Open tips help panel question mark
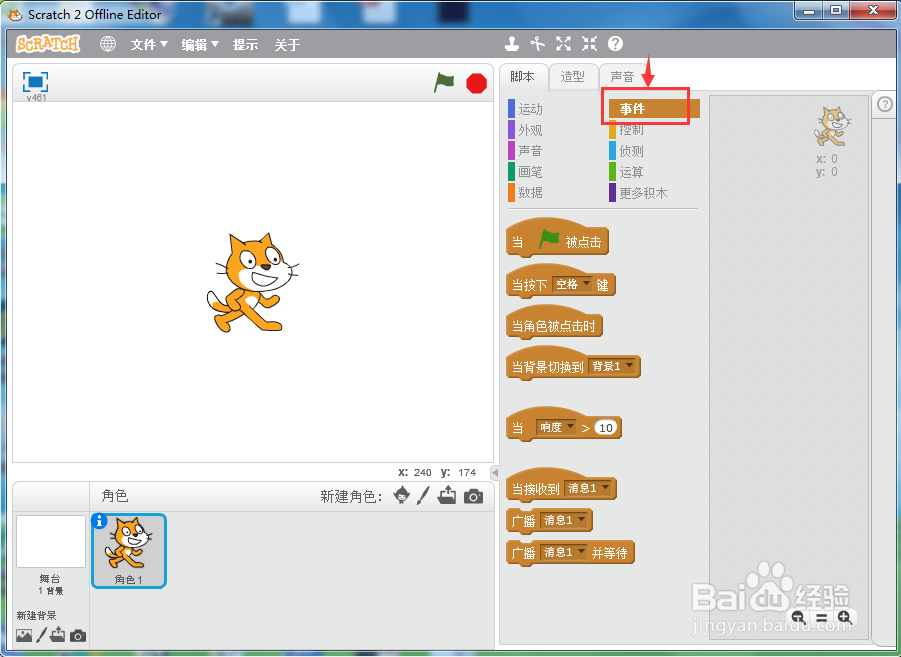 (x=884, y=104)
